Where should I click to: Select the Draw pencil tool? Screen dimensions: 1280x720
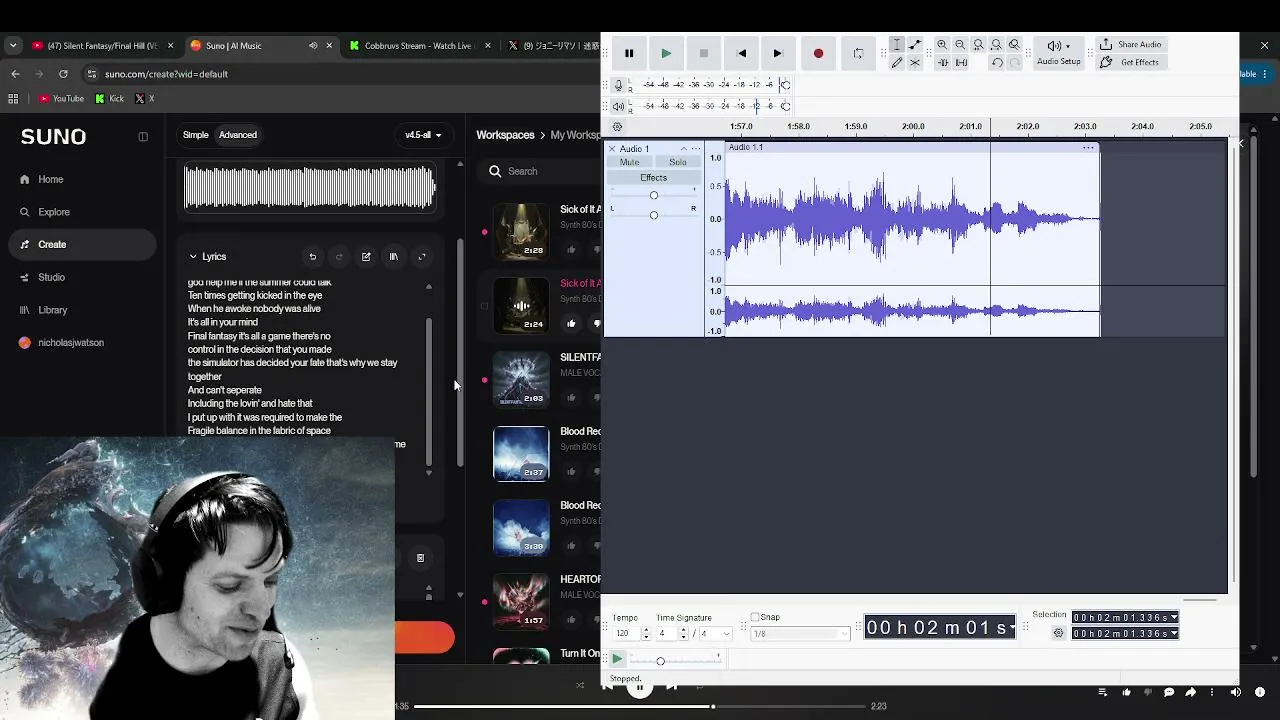pos(897,62)
